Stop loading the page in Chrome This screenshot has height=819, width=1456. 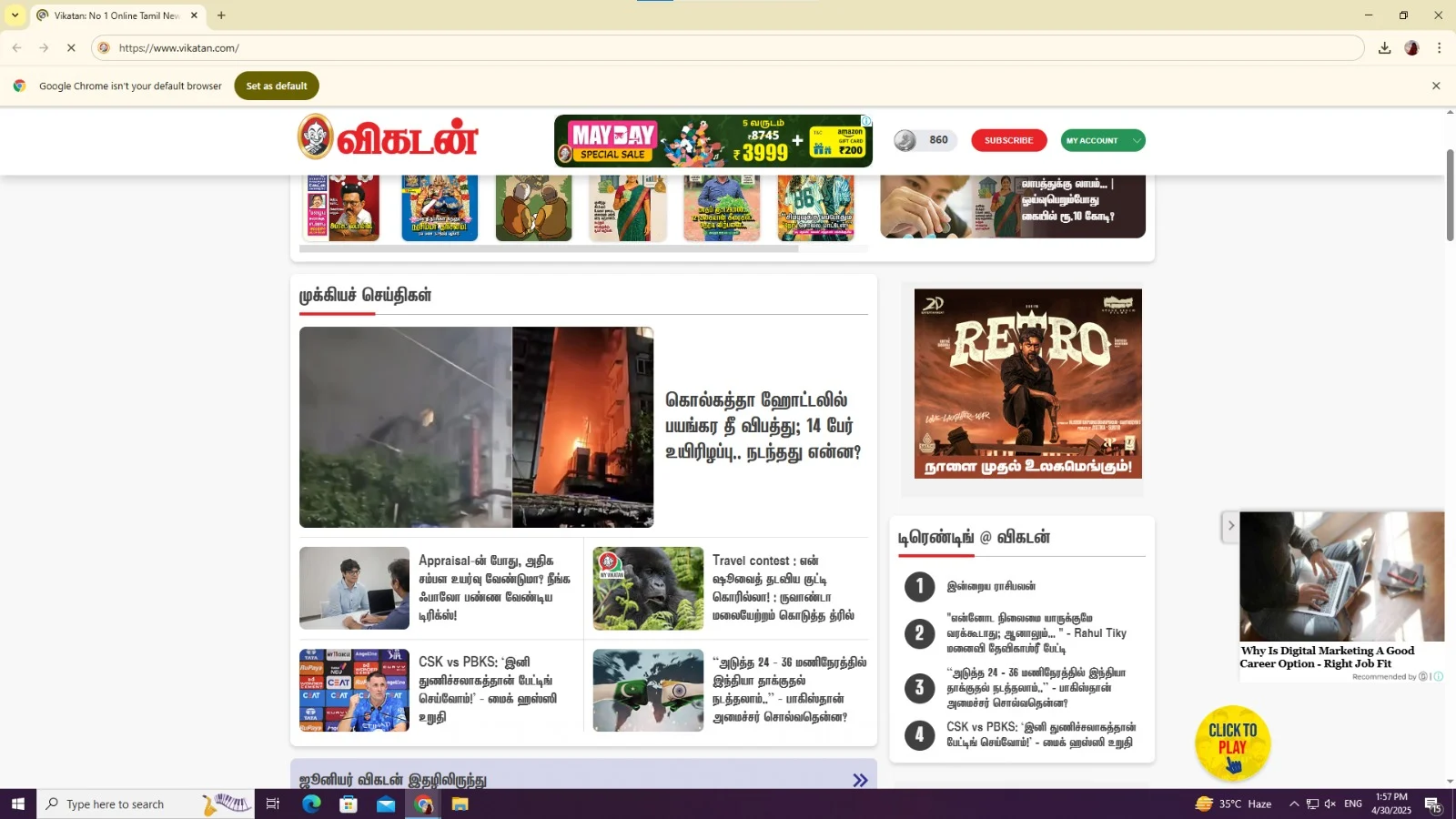coord(71,48)
